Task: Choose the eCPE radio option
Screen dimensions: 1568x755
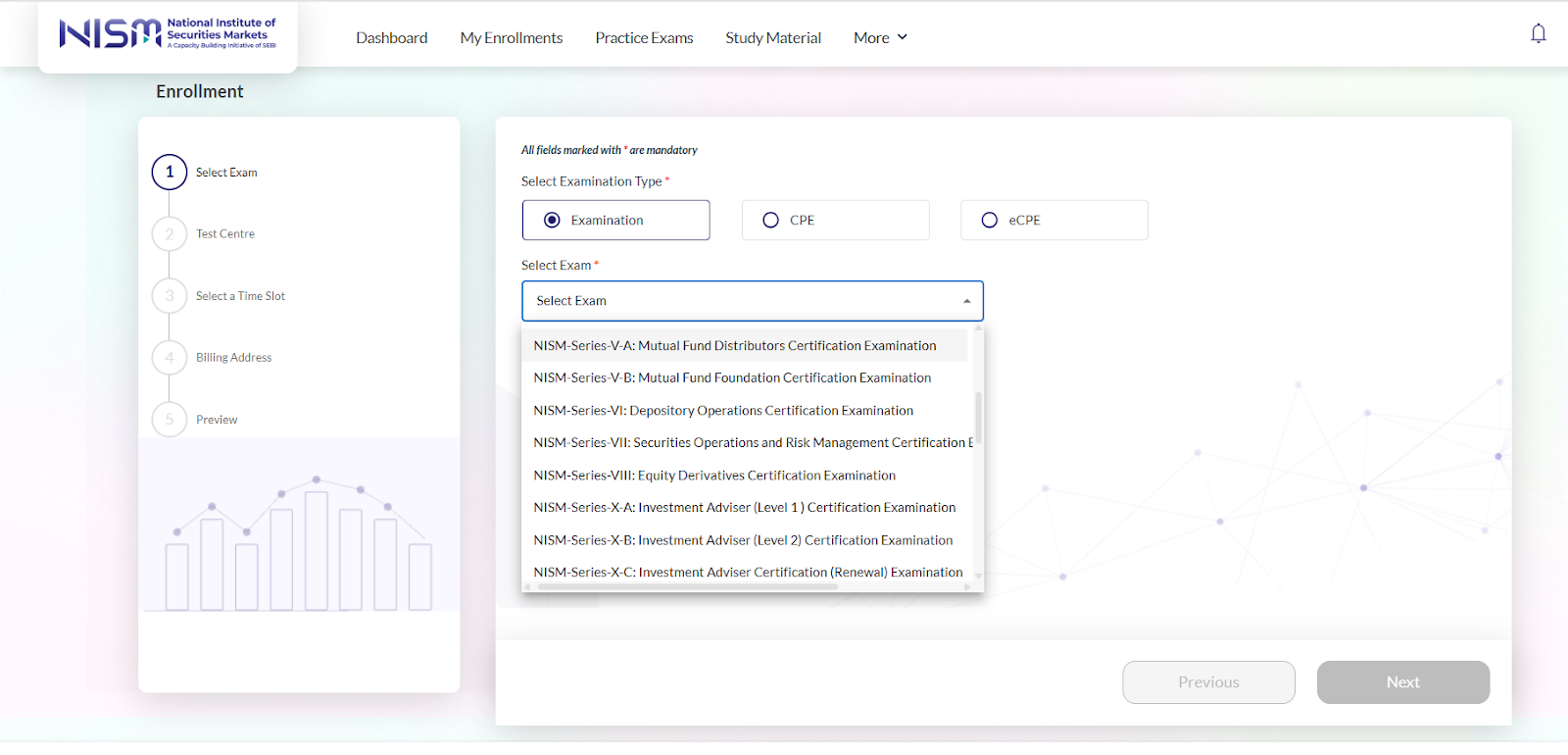Action: (990, 220)
